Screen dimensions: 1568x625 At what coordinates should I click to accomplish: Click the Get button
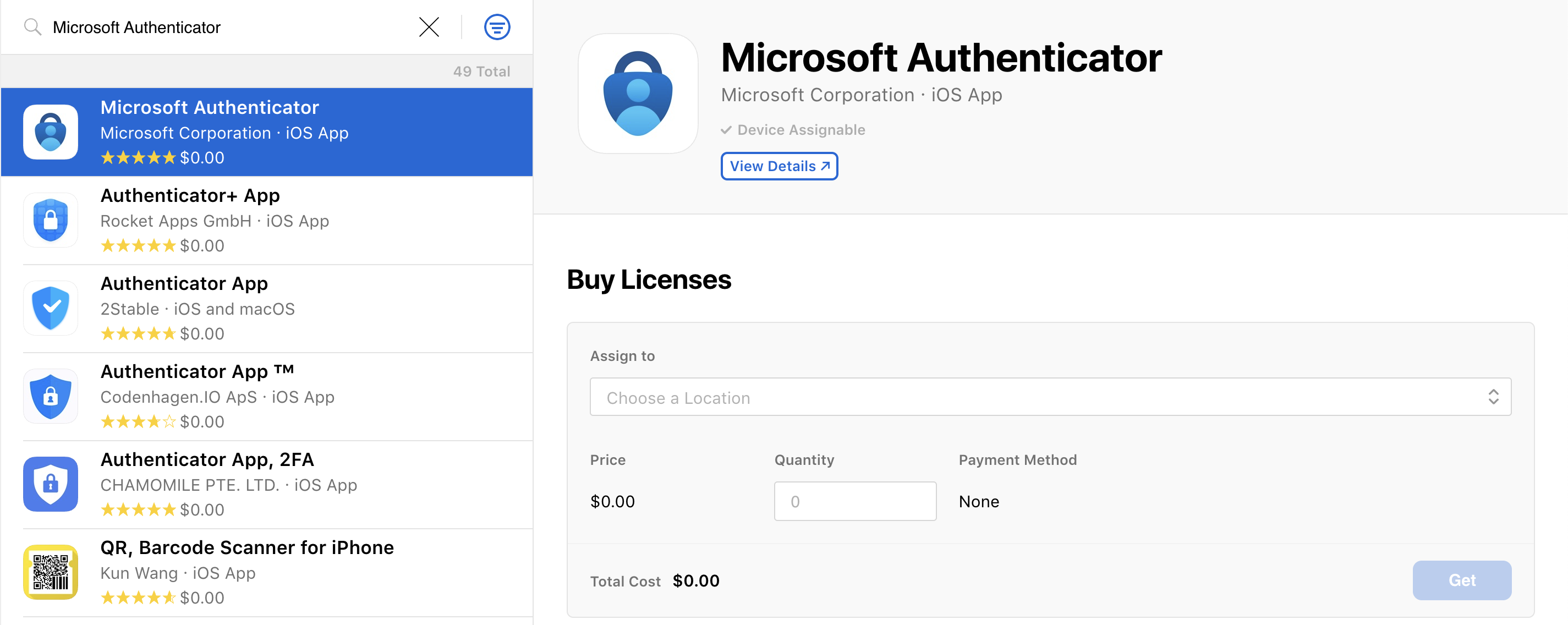tap(1462, 580)
